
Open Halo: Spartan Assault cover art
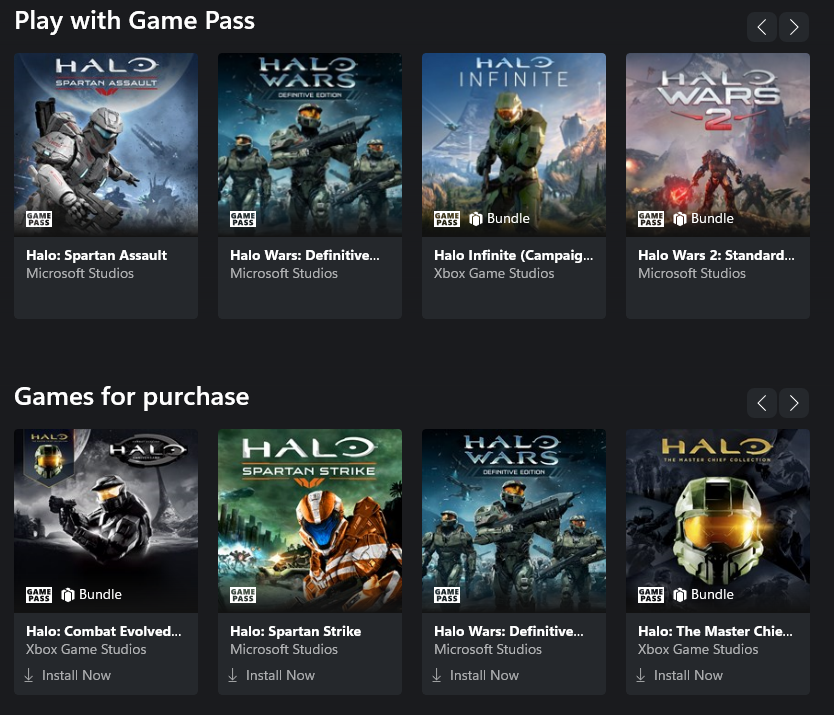click(106, 144)
